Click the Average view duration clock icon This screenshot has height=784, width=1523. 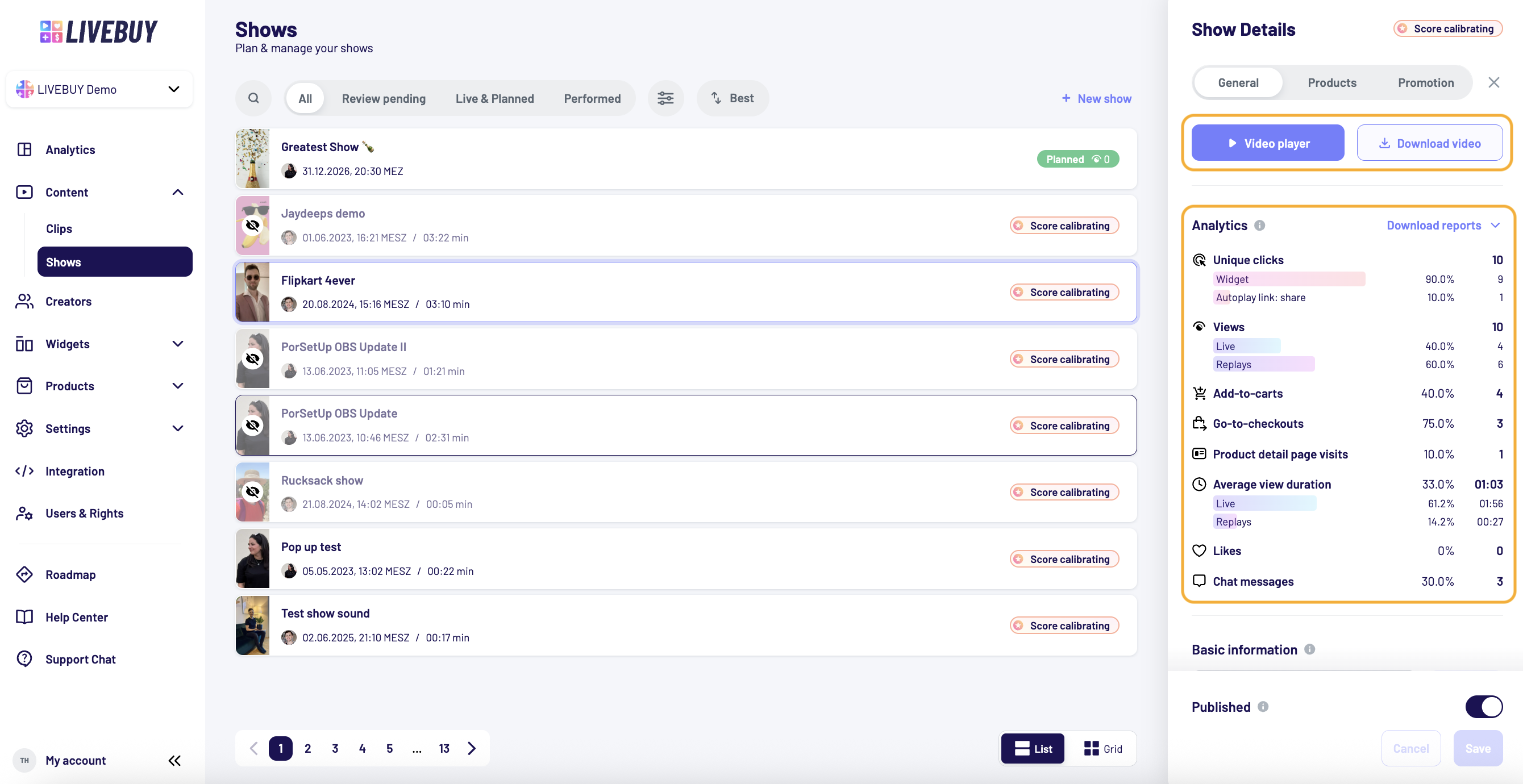point(1199,484)
